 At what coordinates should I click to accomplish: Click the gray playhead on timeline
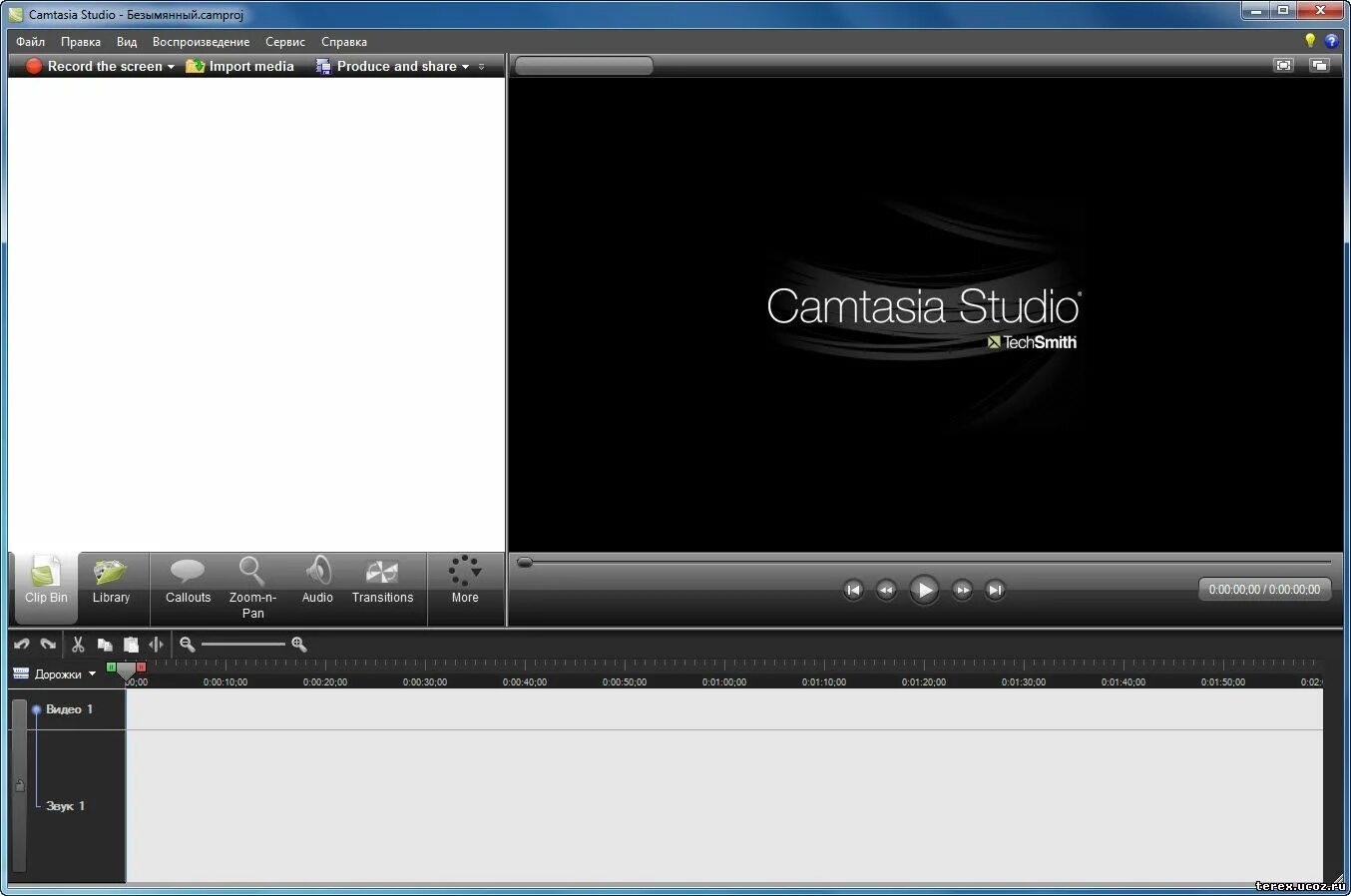[126, 672]
